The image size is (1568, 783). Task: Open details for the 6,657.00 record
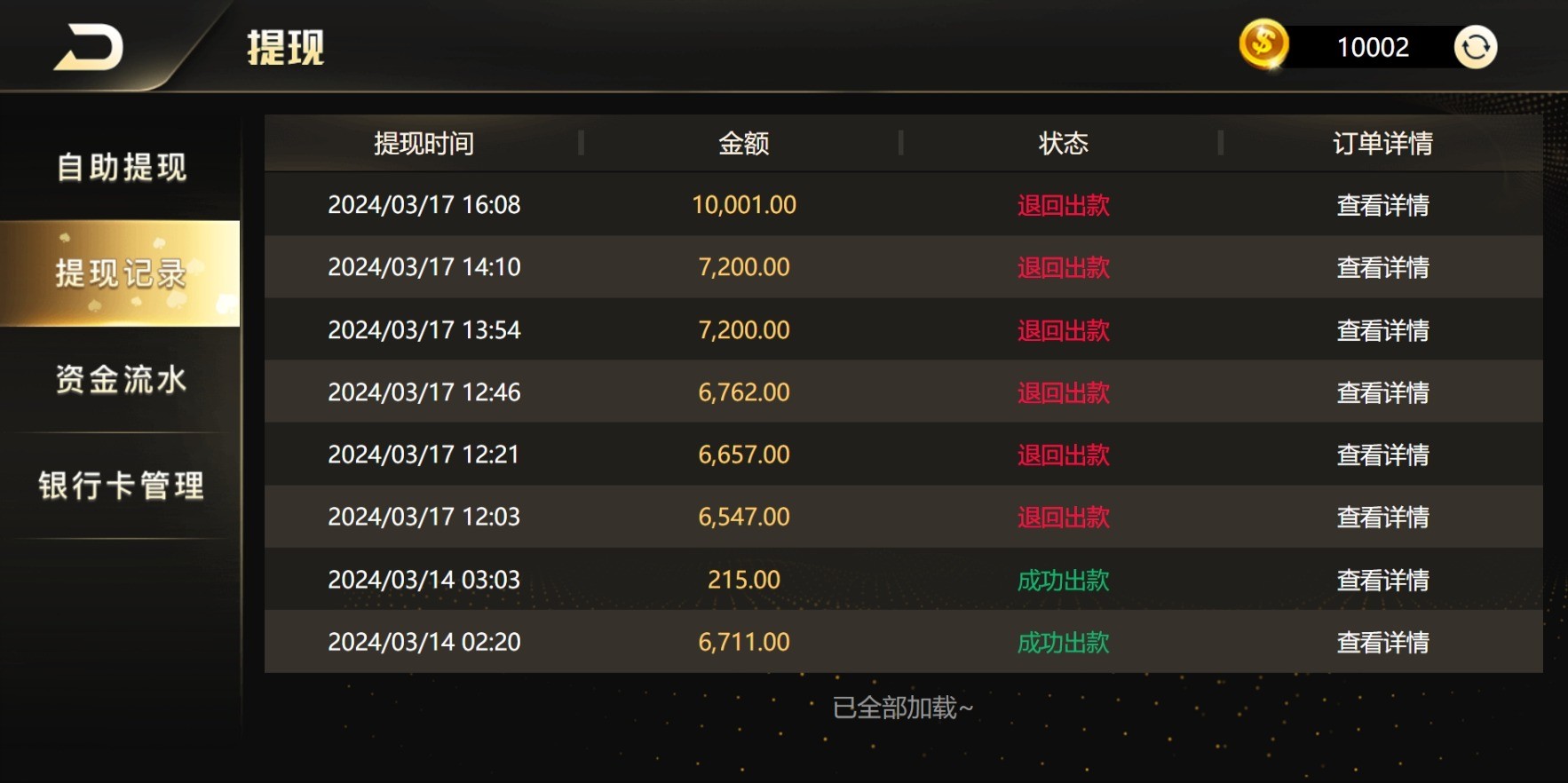(x=1382, y=455)
